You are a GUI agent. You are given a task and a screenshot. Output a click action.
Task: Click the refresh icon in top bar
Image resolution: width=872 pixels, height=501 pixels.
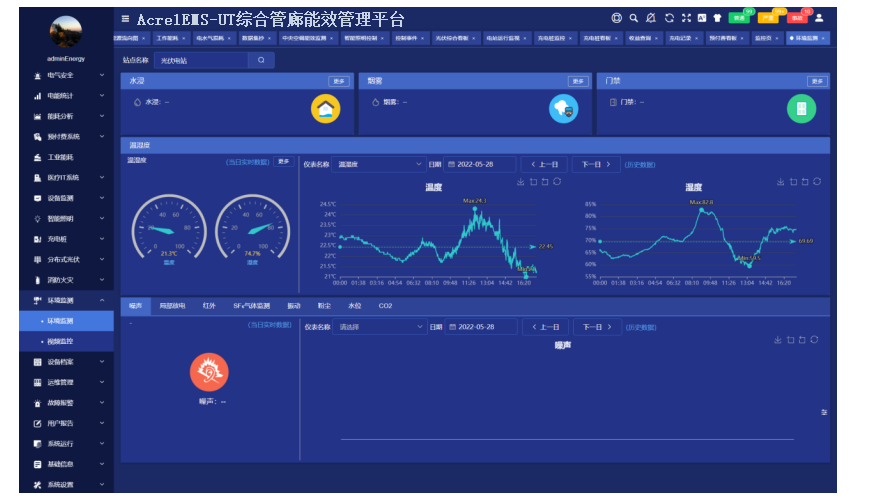669,18
